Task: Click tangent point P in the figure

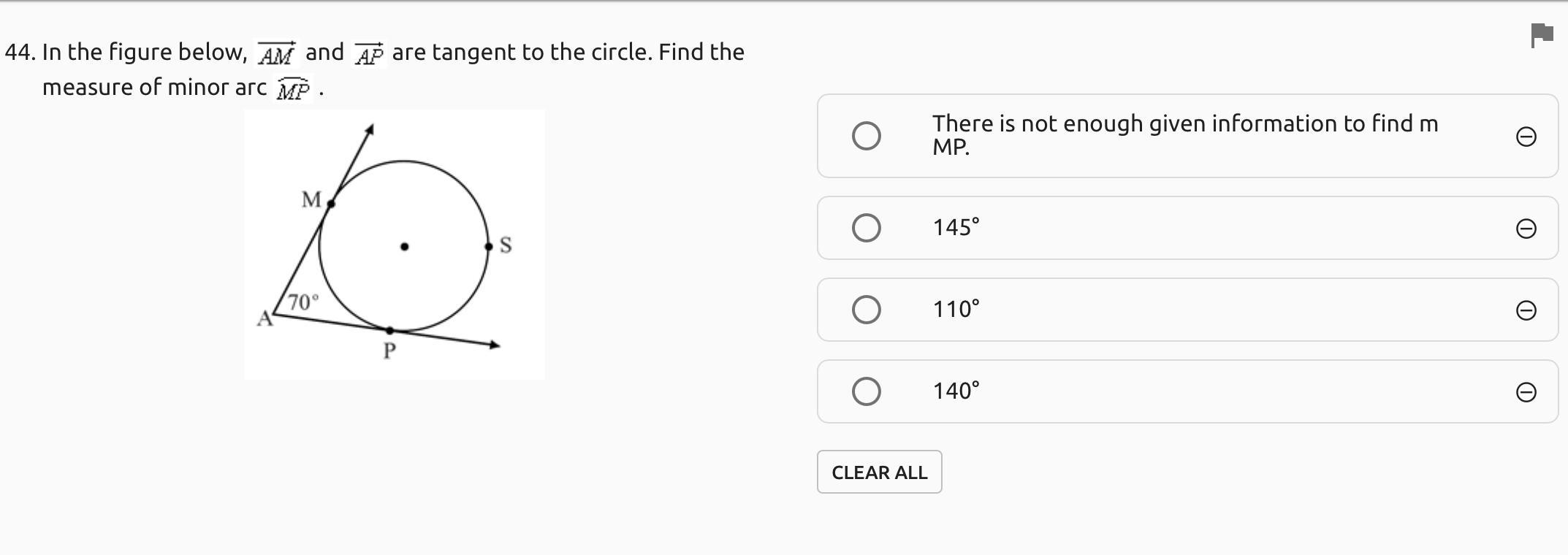Action: point(389,331)
